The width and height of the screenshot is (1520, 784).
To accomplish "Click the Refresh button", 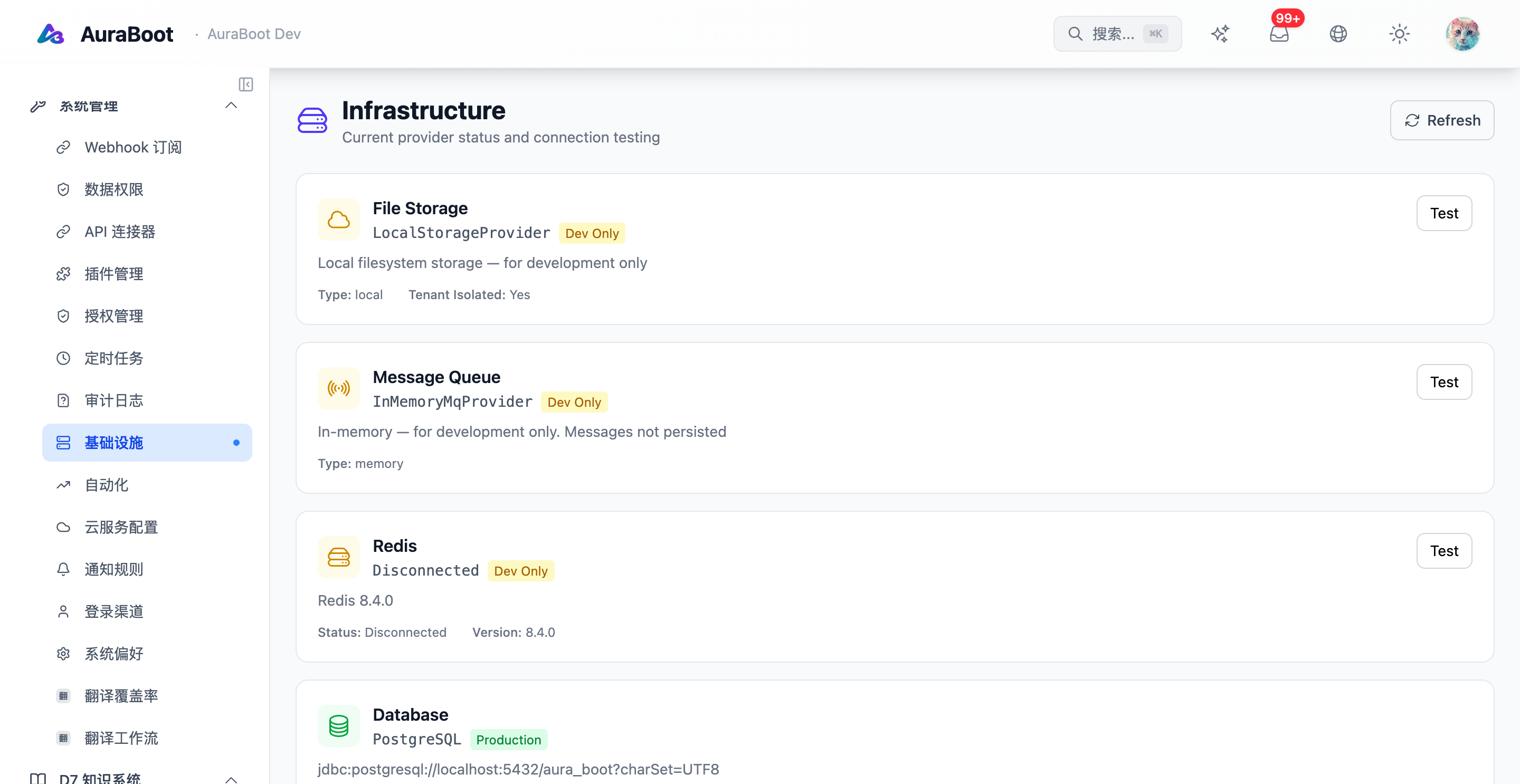I will click(x=1441, y=120).
